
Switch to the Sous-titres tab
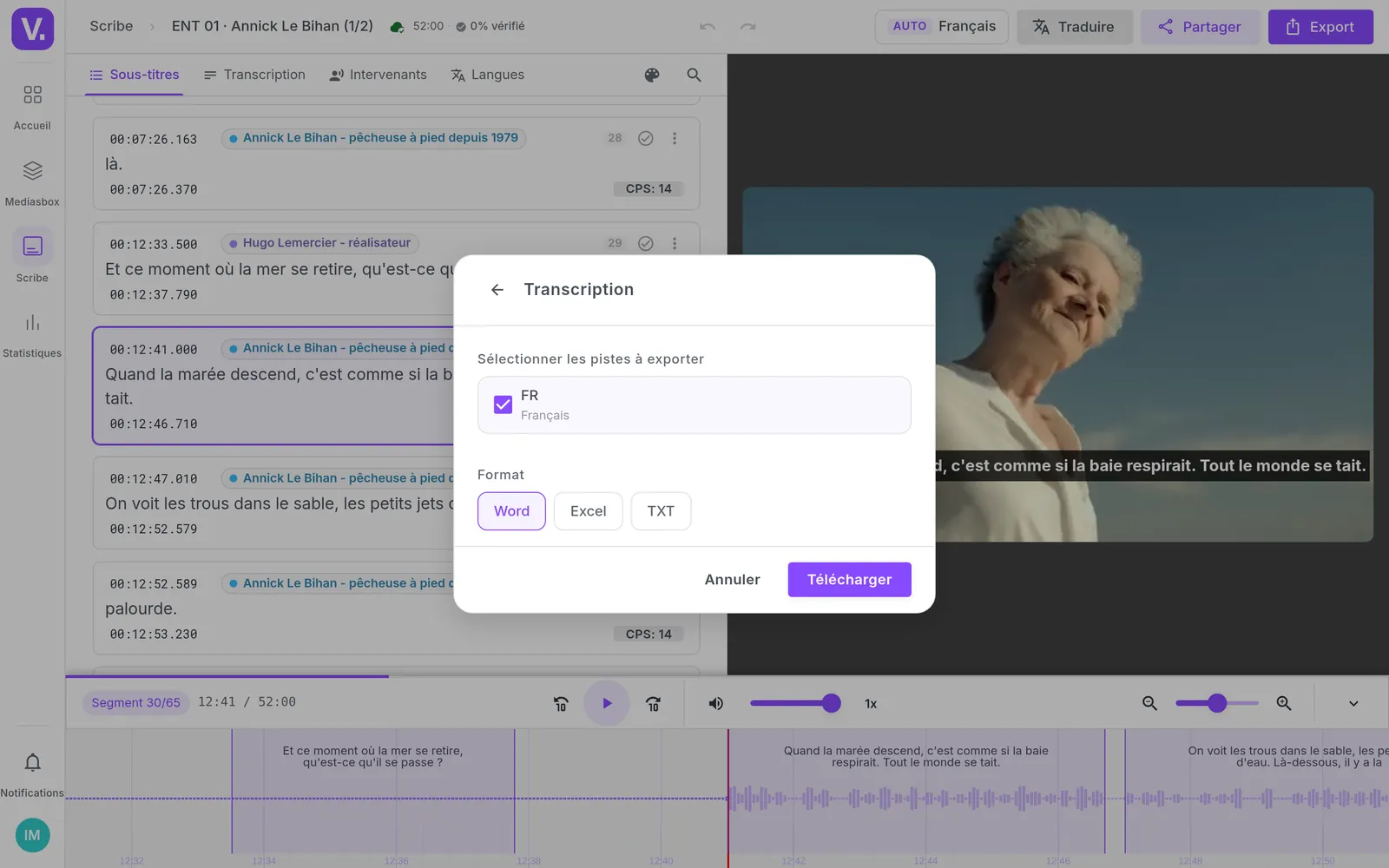pyautogui.click(x=135, y=76)
